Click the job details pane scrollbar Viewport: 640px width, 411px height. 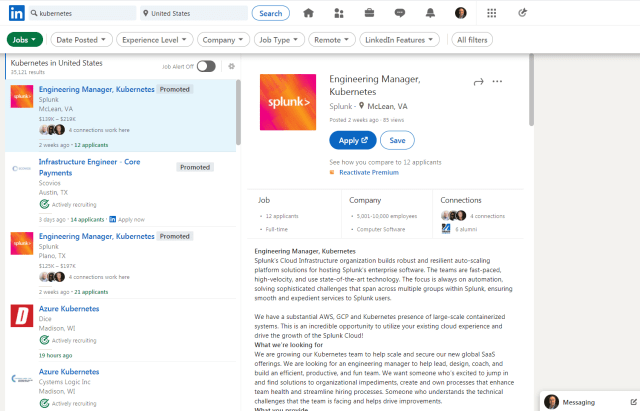(x=531, y=90)
